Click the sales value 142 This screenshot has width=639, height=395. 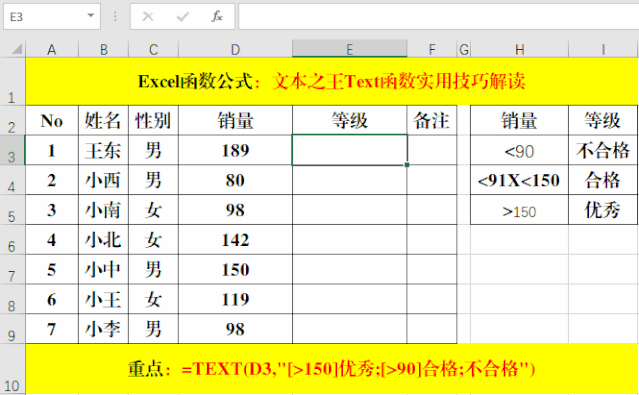coord(236,240)
